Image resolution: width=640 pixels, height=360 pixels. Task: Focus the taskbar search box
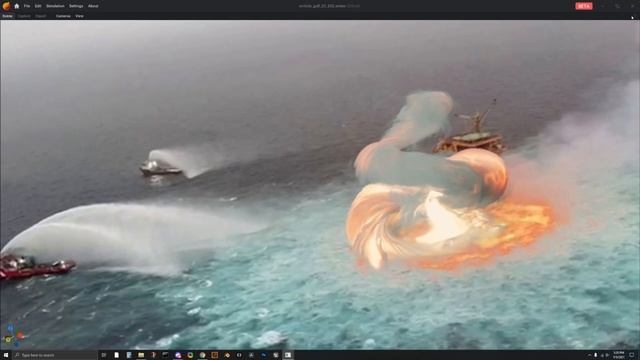55,355
